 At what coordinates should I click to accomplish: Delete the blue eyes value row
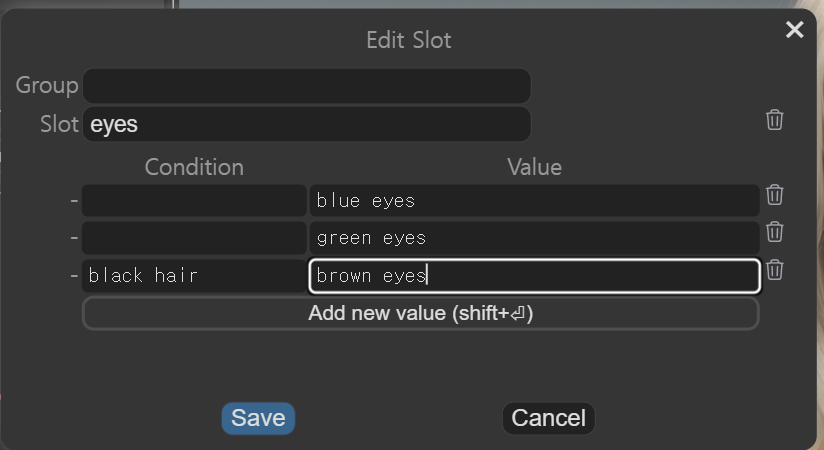(x=774, y=195)
